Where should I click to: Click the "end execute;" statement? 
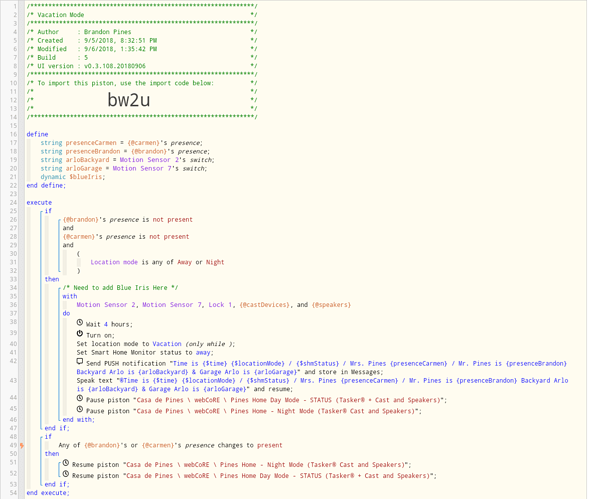click(x=48, y=493)
